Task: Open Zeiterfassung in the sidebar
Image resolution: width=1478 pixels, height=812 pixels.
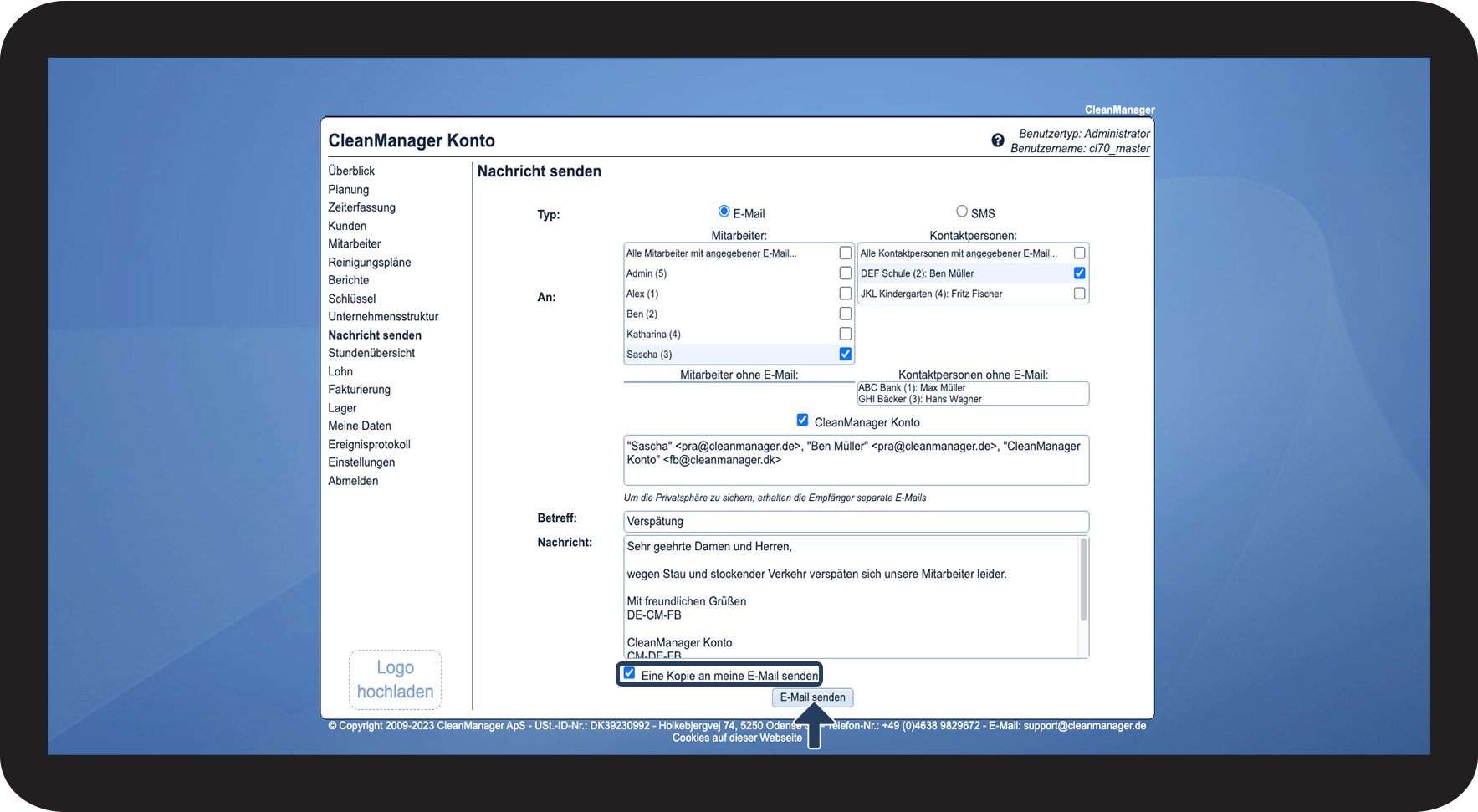Action: click(x=361, y=207)
